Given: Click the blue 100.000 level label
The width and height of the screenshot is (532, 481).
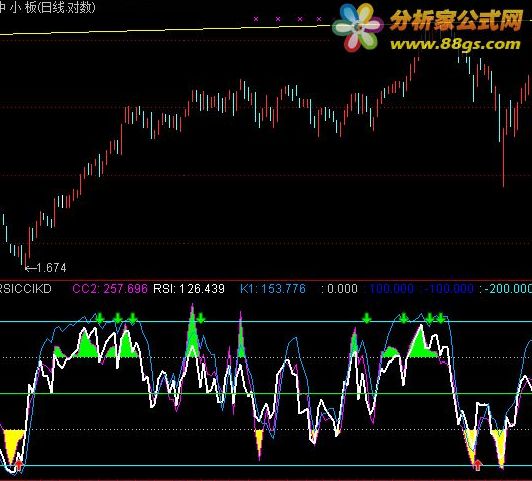Looking at the screenshot, I should point(392,289).
